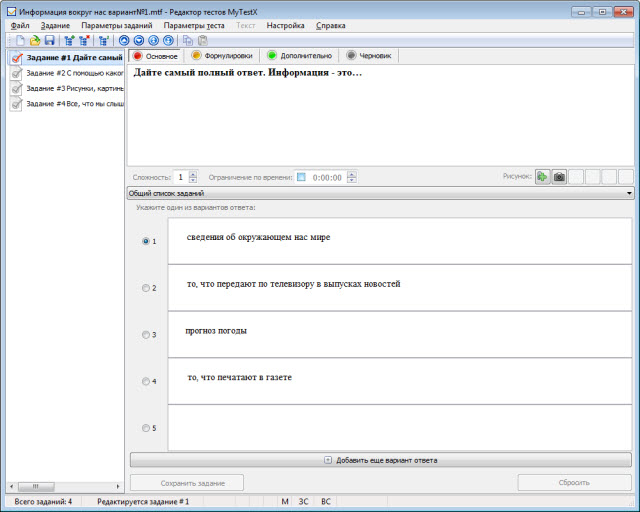Click the Save floppy disk icon
The image size is (640, 512).
pos(49,41)
